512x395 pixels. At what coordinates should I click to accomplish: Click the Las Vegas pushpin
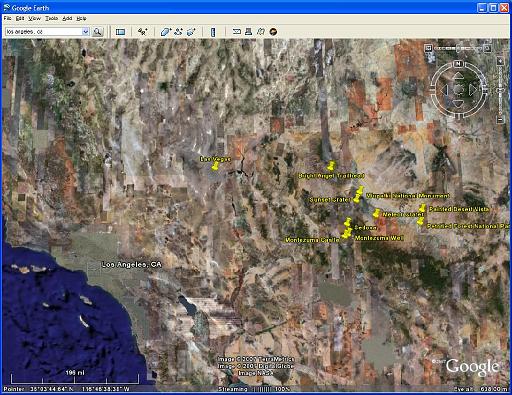pyautogui.click(x=215, y=166)
